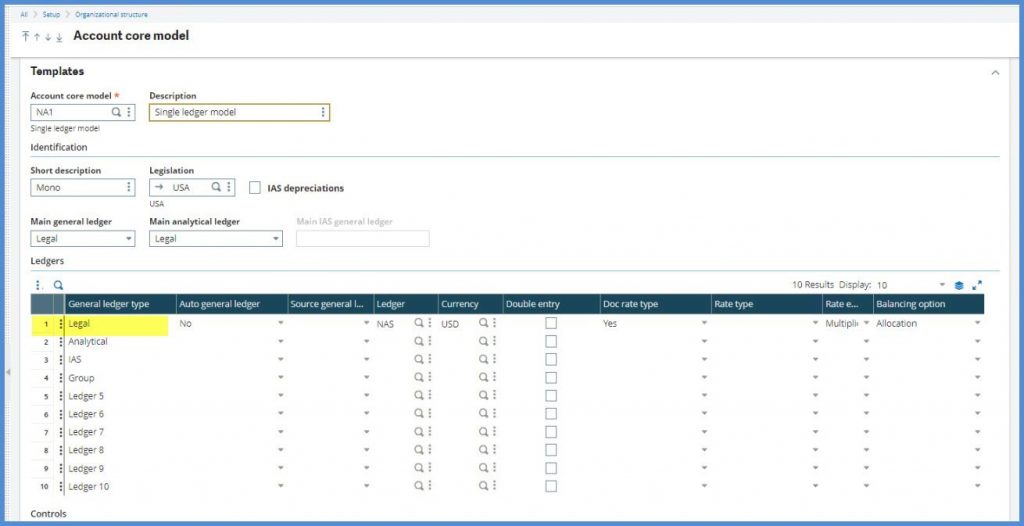Collapse the Templates section chevron

click(994, 72)
